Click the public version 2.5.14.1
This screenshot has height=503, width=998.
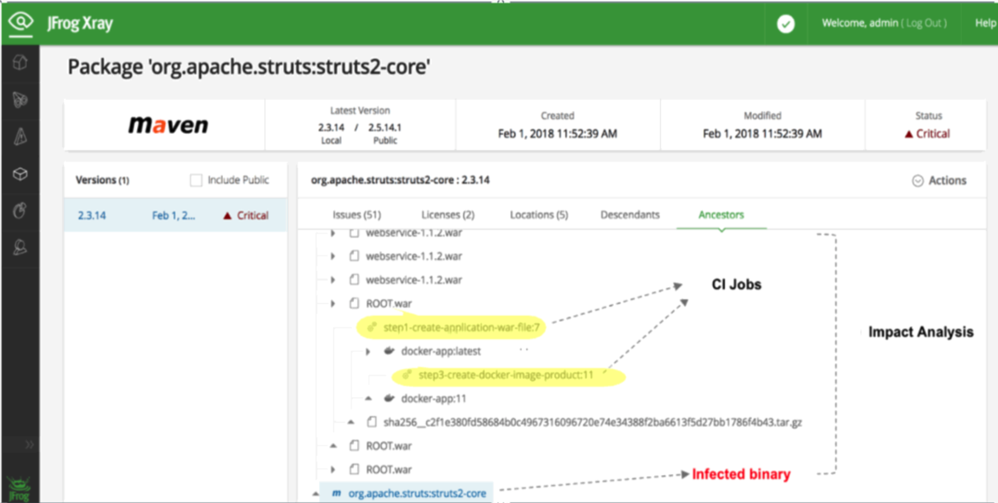pos(384,127)
